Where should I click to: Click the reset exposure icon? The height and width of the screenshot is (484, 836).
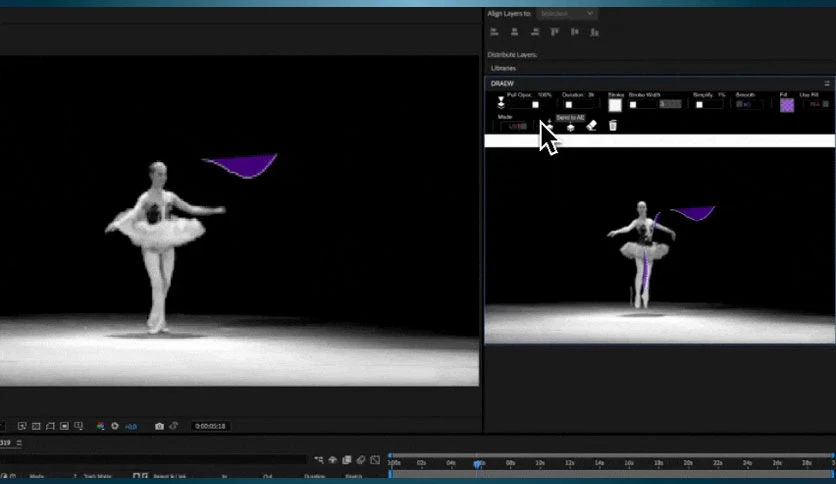coord(115,426)
